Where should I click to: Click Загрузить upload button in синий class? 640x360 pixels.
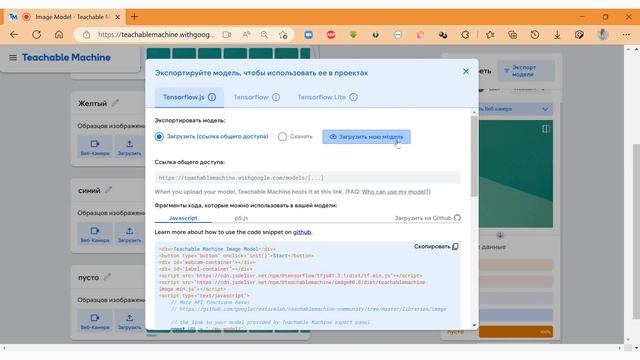(x=129, y=234)
